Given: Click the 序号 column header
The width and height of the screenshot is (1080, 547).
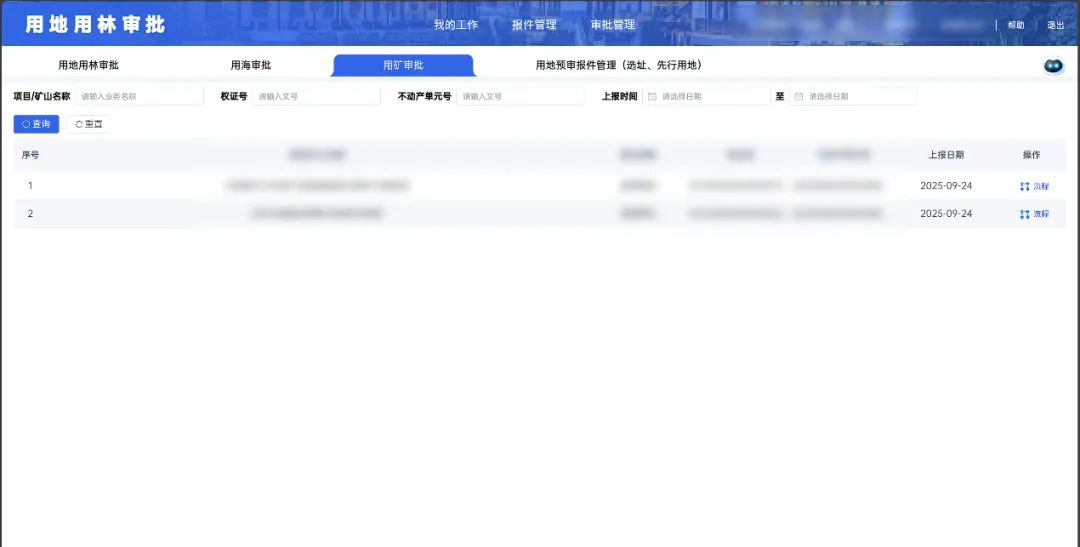Looking at the screenshot, I should pyautogui.click(x=30, y=155).
